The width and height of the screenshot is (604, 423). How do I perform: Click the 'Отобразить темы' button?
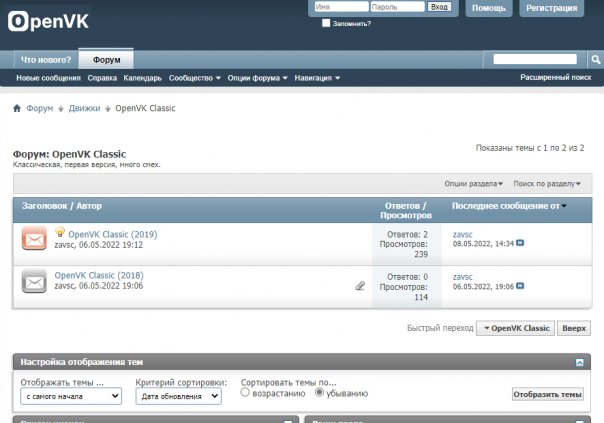(548, 394)
